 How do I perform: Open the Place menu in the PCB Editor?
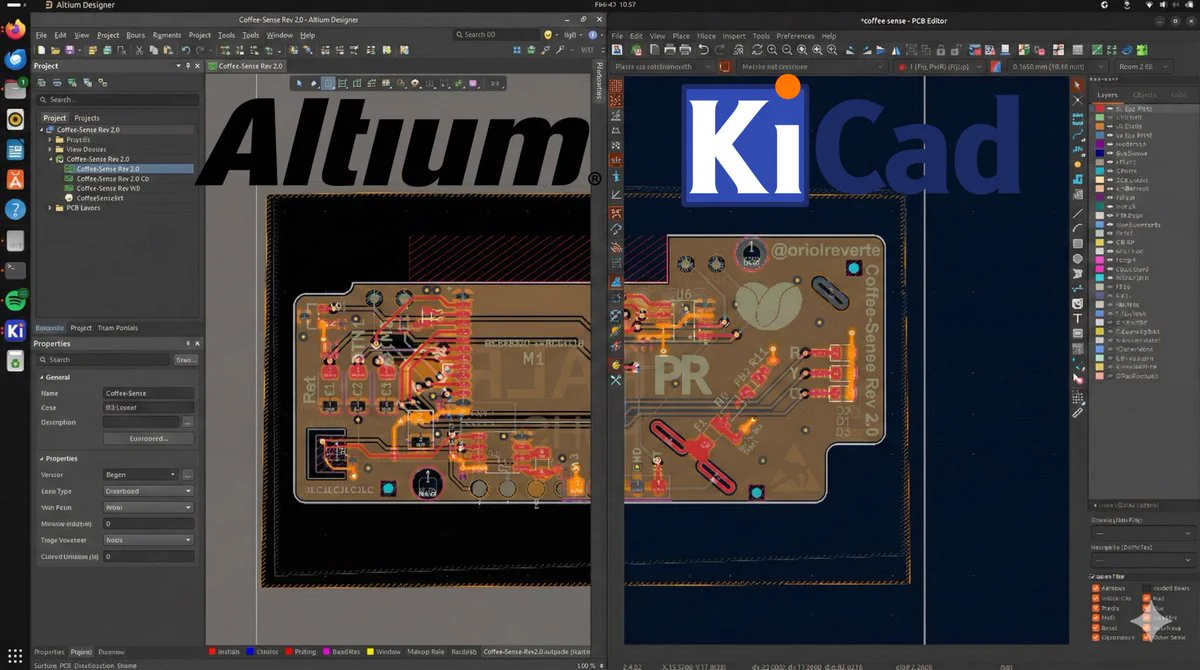(681, 36)
